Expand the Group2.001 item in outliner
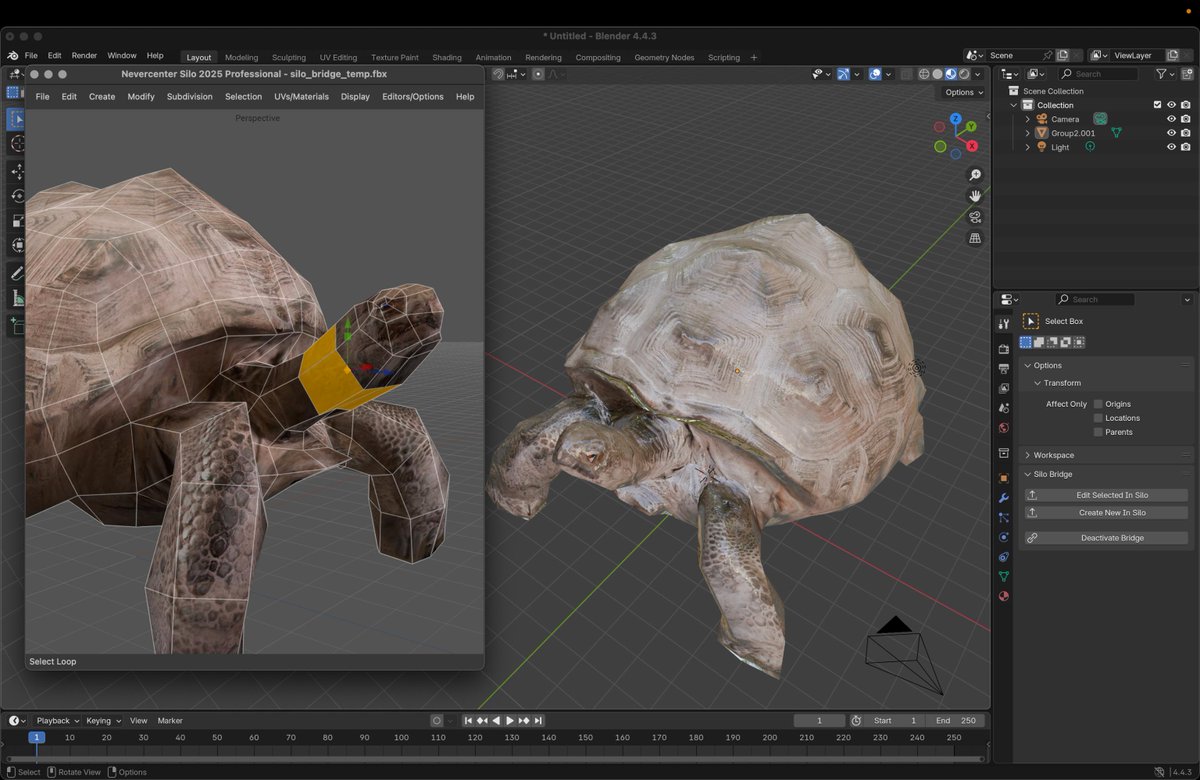The height and width of the screenshot is (780, 1200). coord(1027,133)
